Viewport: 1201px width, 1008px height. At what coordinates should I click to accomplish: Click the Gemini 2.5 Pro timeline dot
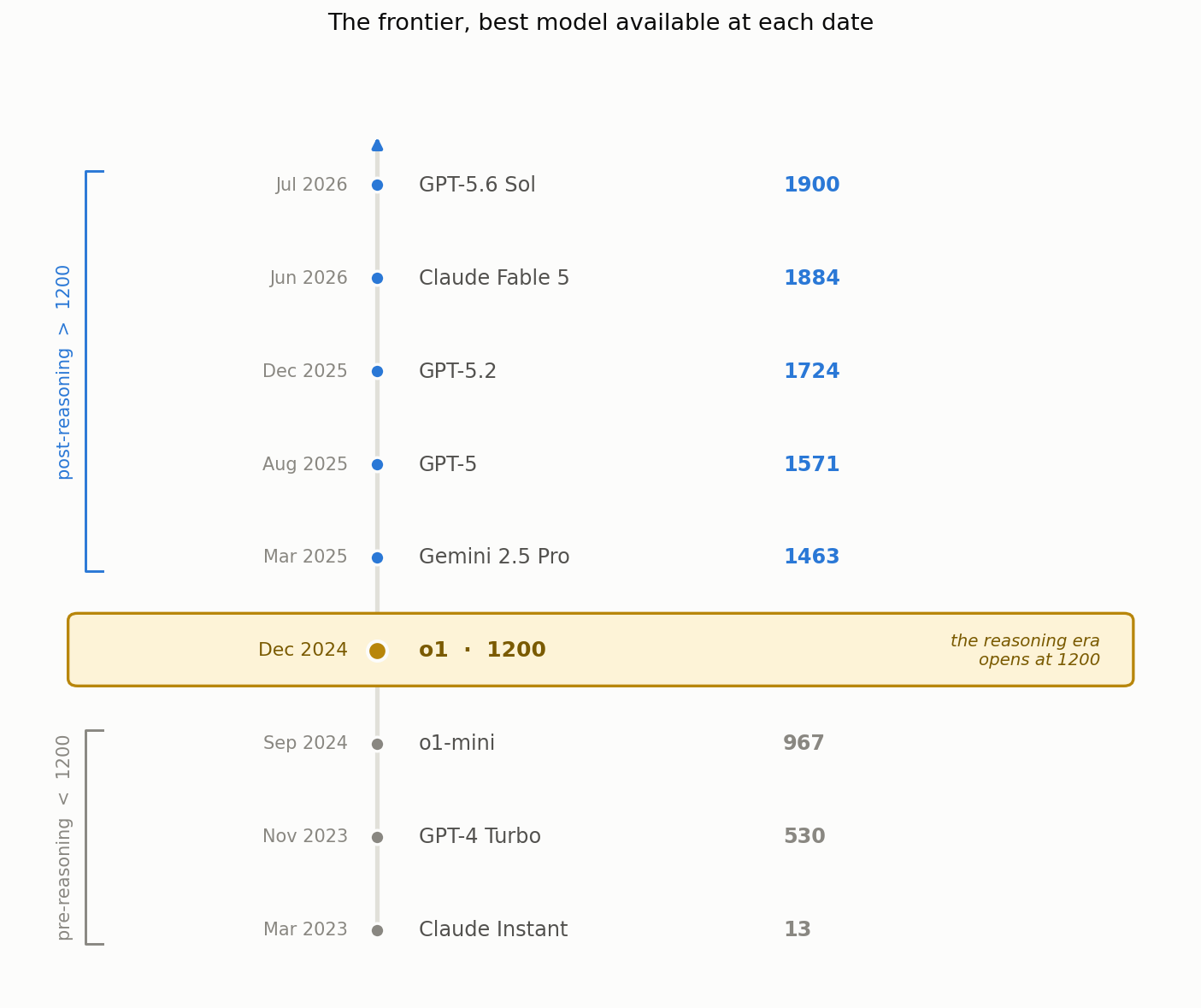point(377,557)
